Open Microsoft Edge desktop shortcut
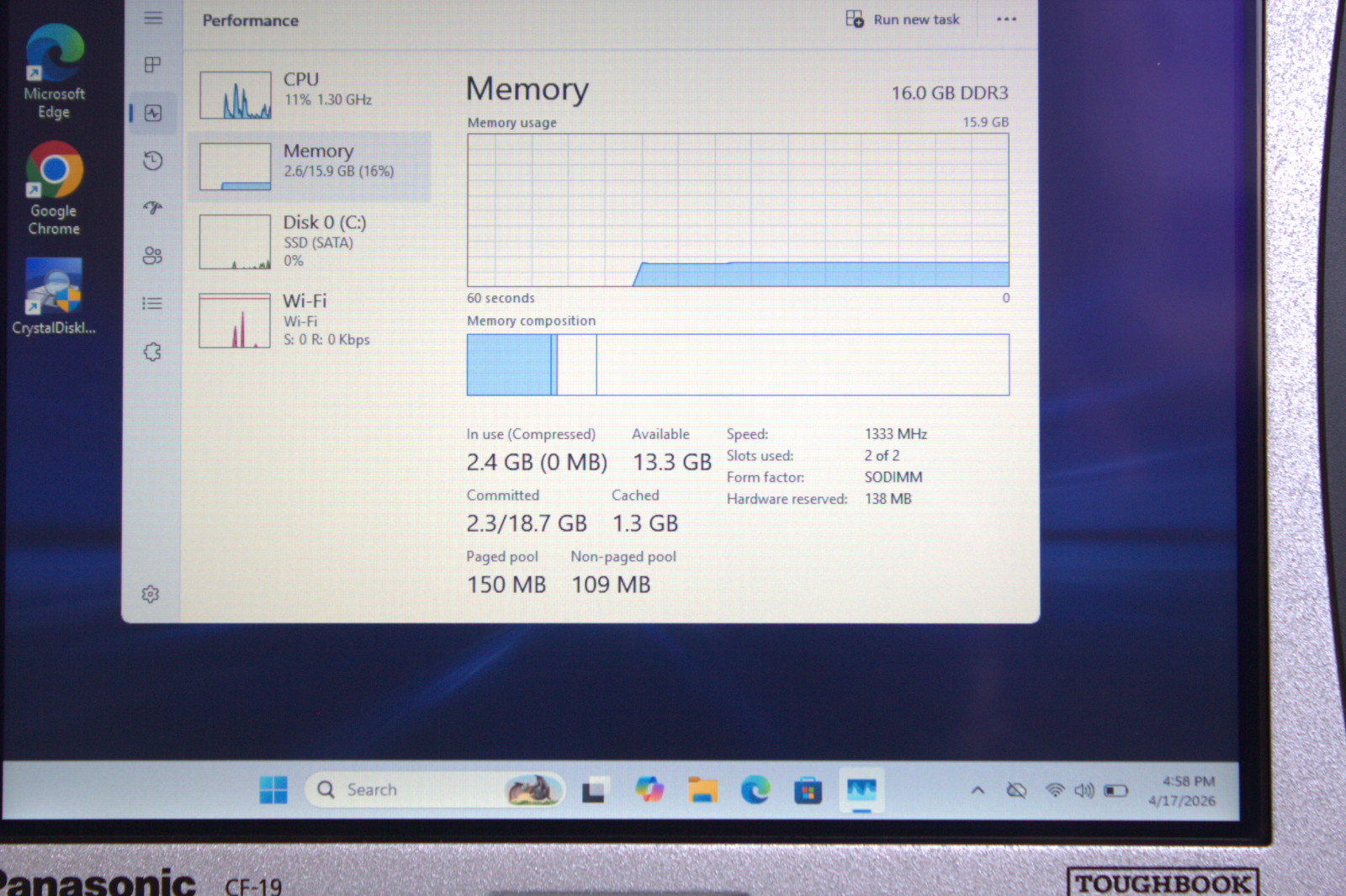 [x=55, y=72]
